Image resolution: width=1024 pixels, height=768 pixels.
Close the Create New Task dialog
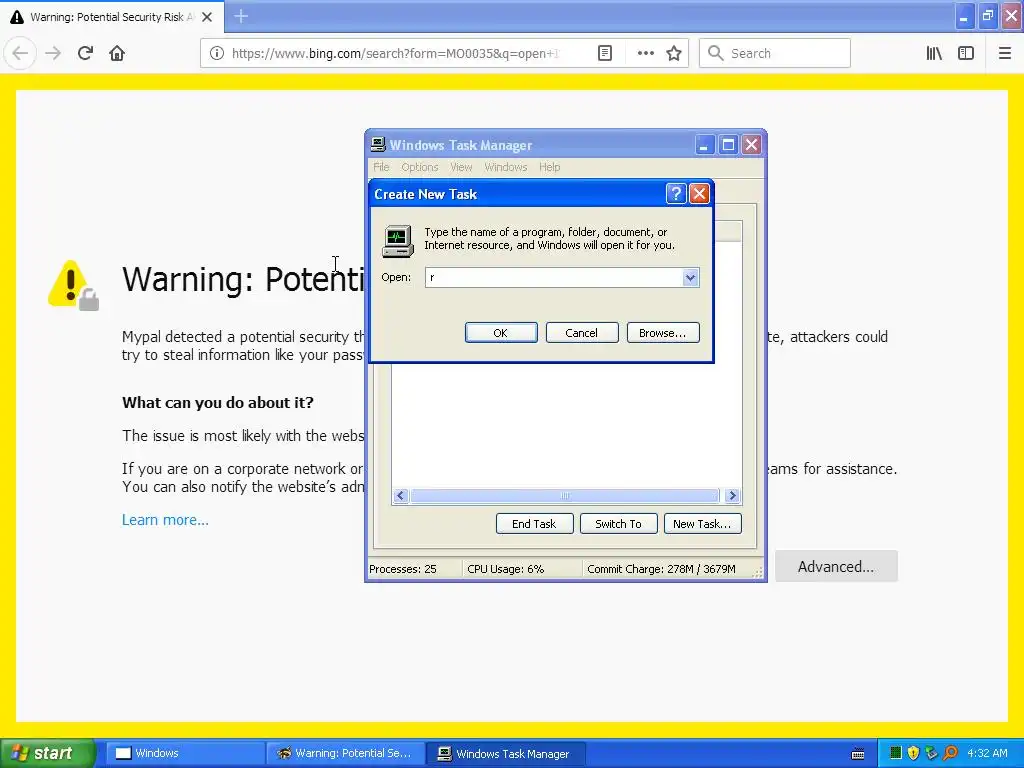pyautogui.click(x=699, y=193)
